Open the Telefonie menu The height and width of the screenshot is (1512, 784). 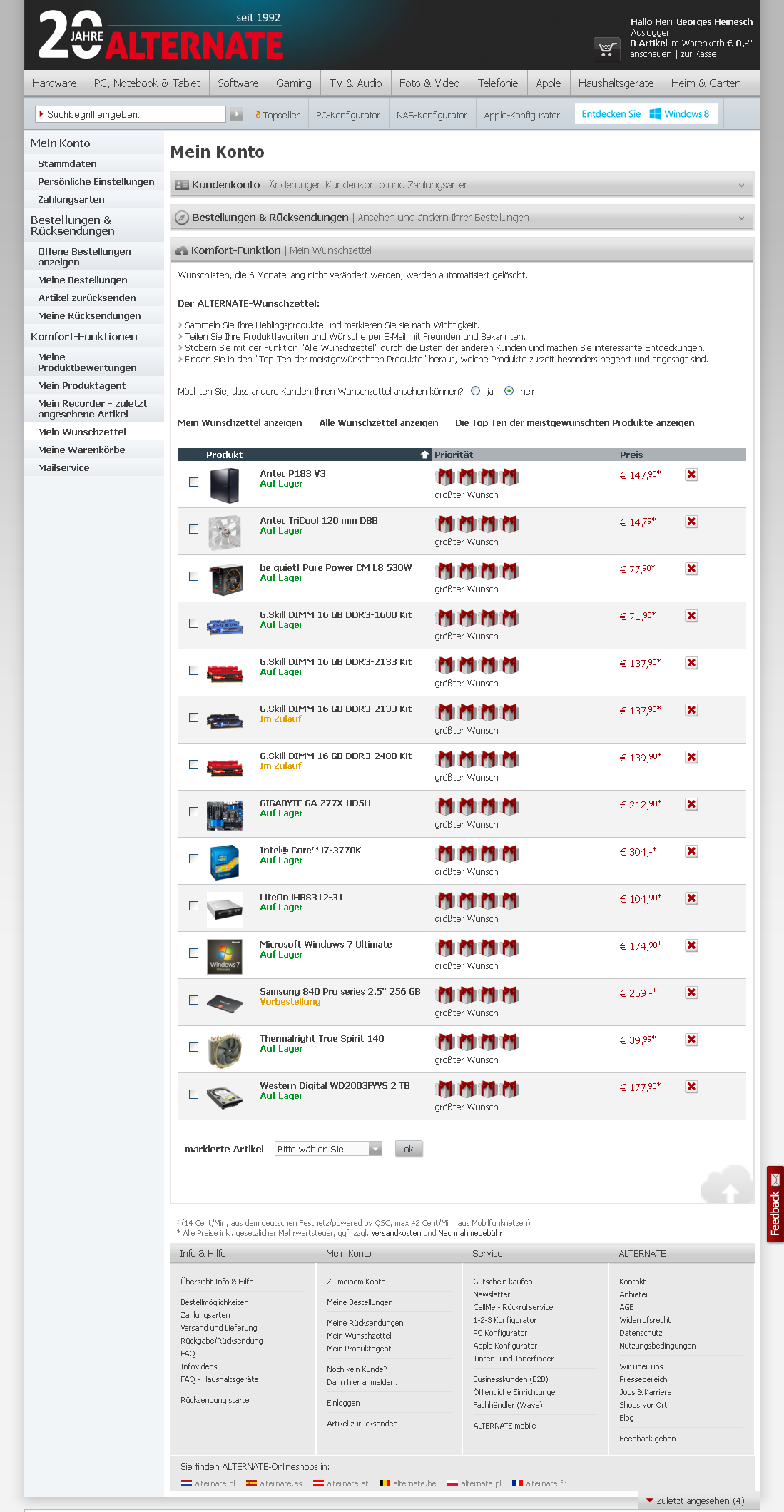pos(498,83)
